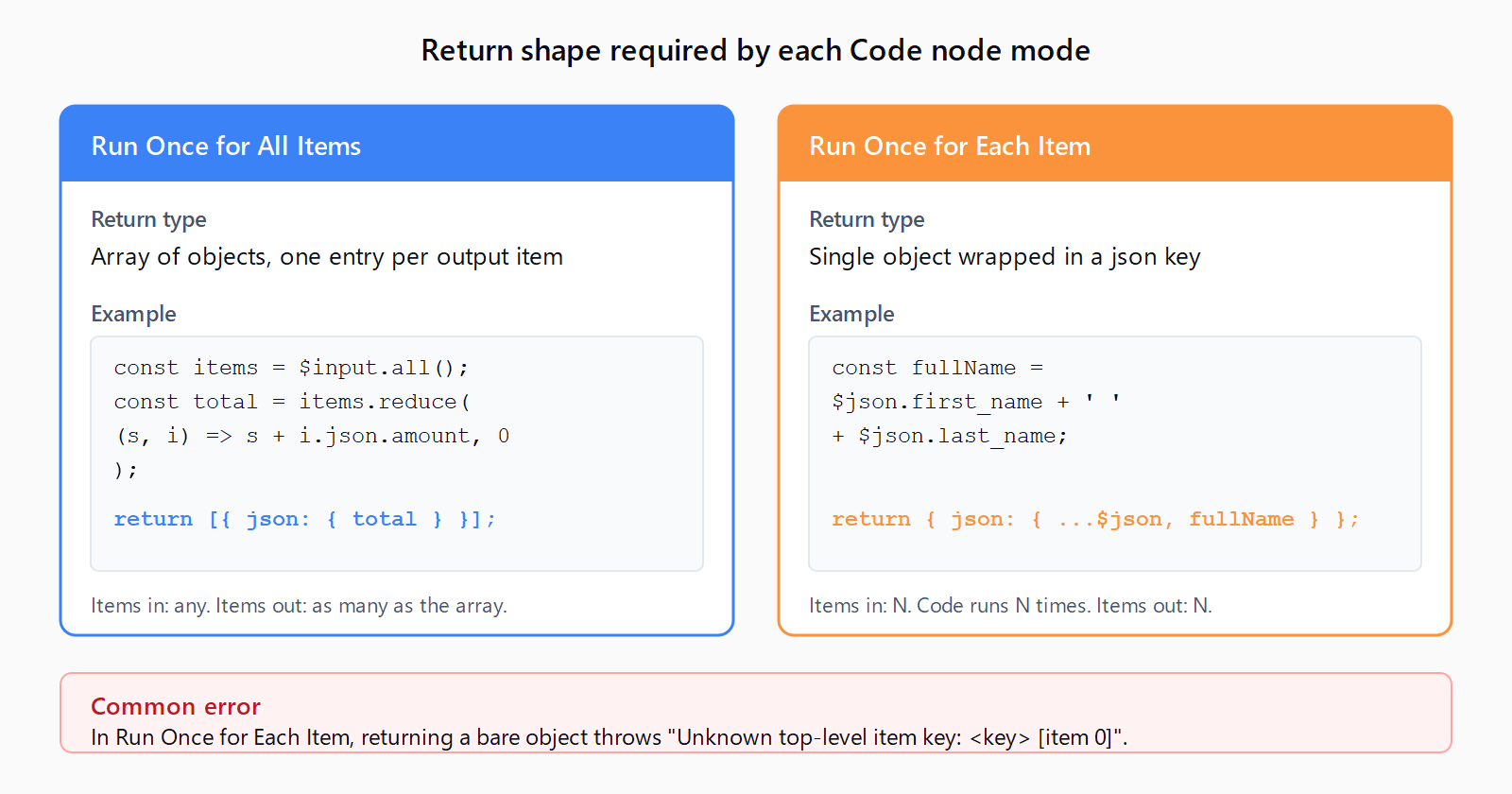Viewport: 1512px width, 794px height.
Task: Click the red 'Common error' heading
Action: [x=176, y=706]
